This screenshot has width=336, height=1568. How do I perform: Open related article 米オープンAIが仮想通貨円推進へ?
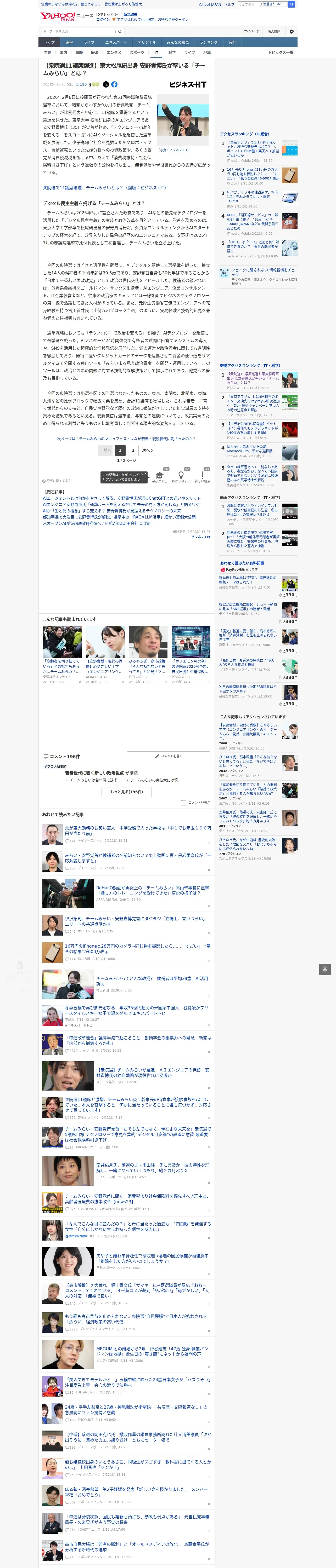click(x=96, y=523)
